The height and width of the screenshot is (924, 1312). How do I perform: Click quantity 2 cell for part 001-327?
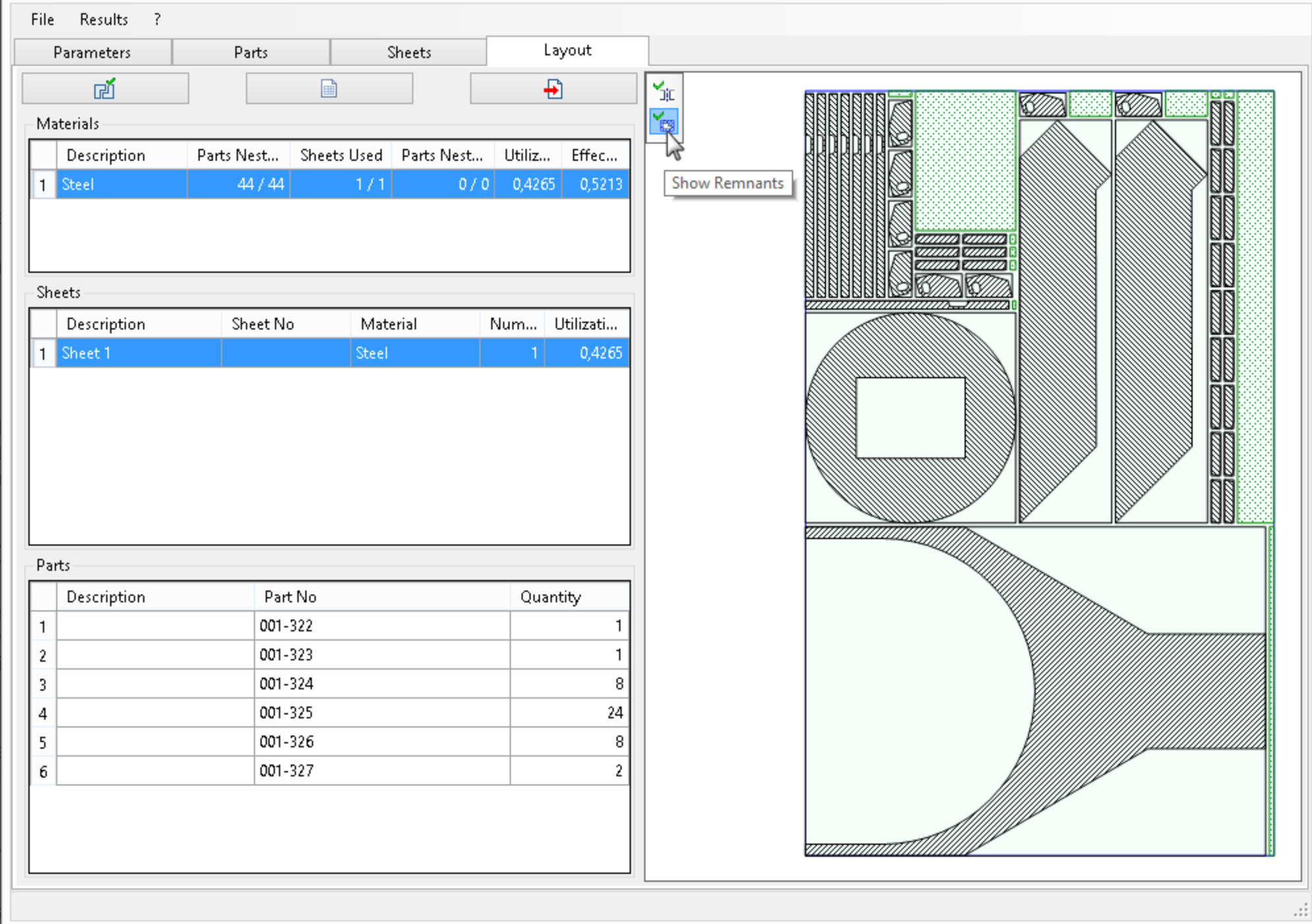tap(570, 770)
